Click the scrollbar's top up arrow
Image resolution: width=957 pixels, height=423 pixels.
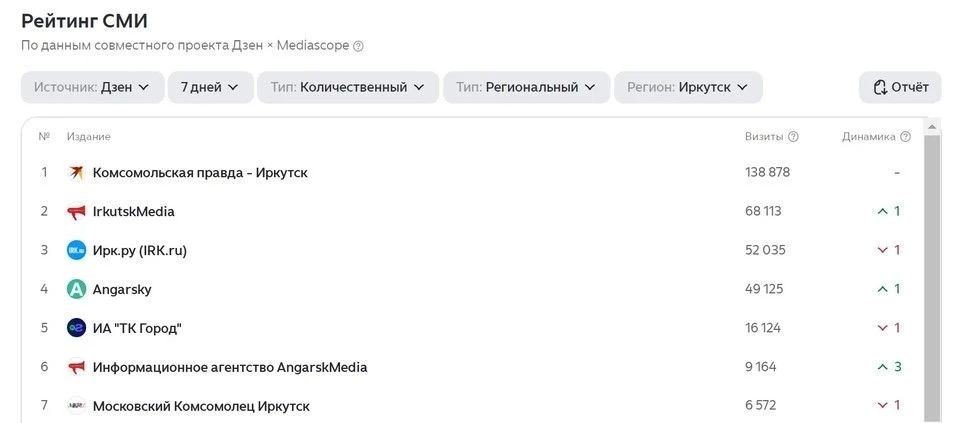(932, 127)
